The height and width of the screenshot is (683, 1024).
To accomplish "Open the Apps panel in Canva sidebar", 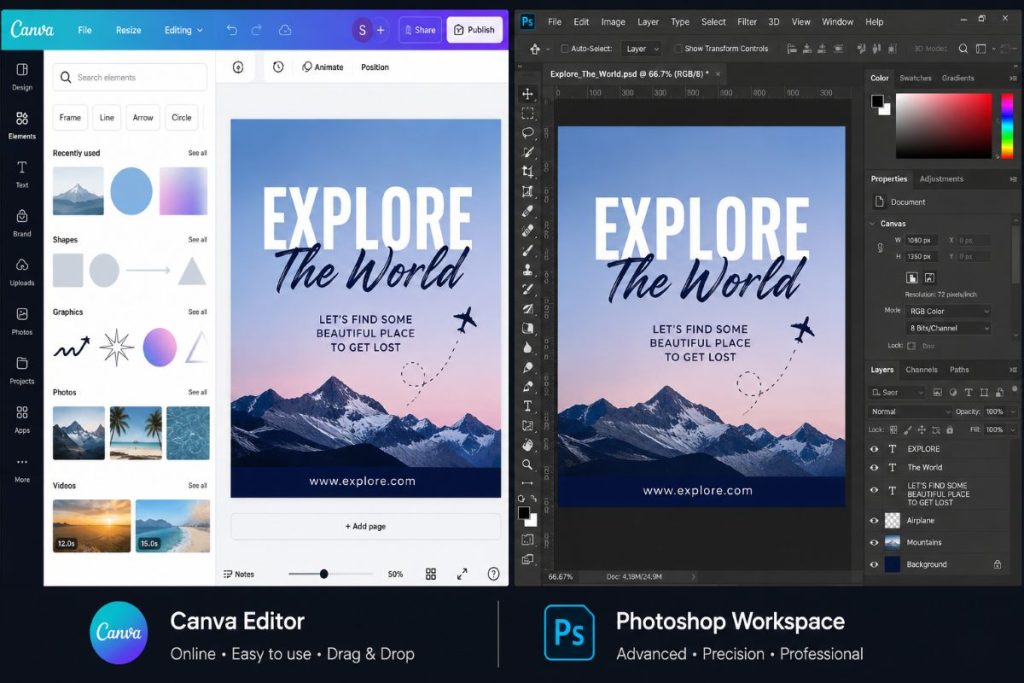I will point(22,419).
